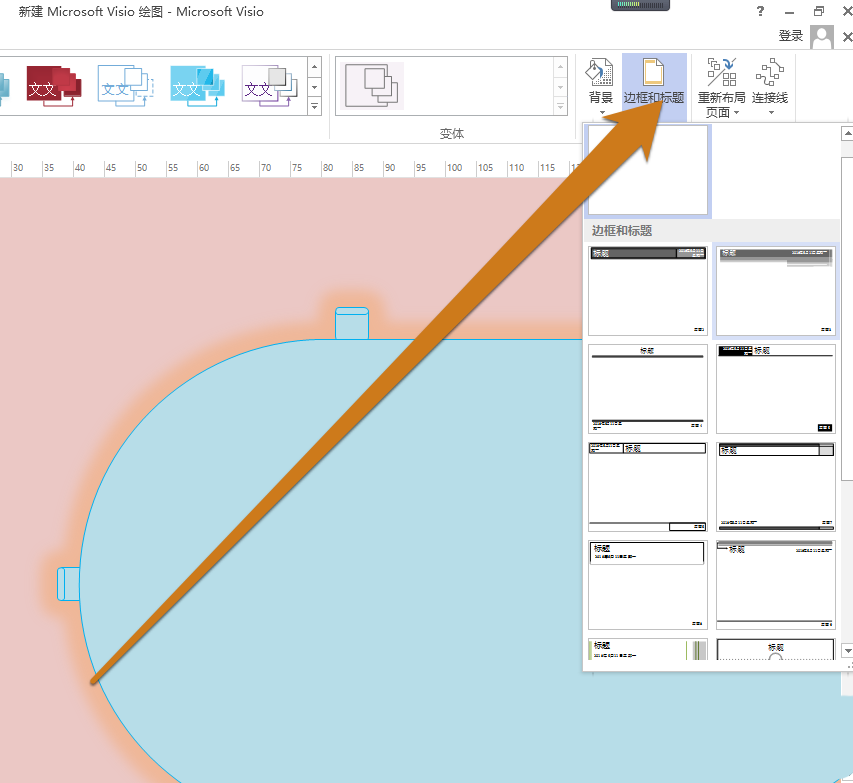853x783 pixels.
Task: Select the dark red 文文 theme thumbnail
Action: coord(52,86)
